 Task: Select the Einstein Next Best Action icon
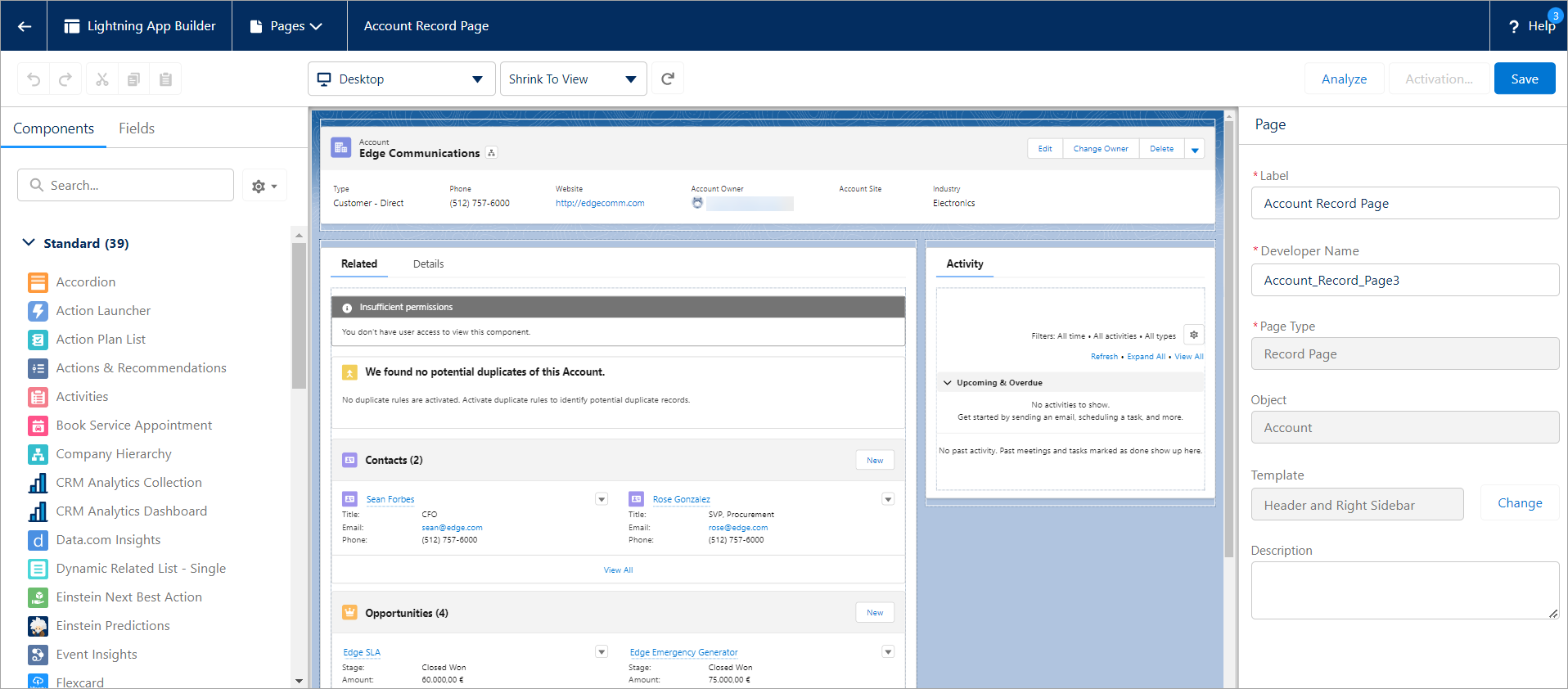click(x=38, y=597)
